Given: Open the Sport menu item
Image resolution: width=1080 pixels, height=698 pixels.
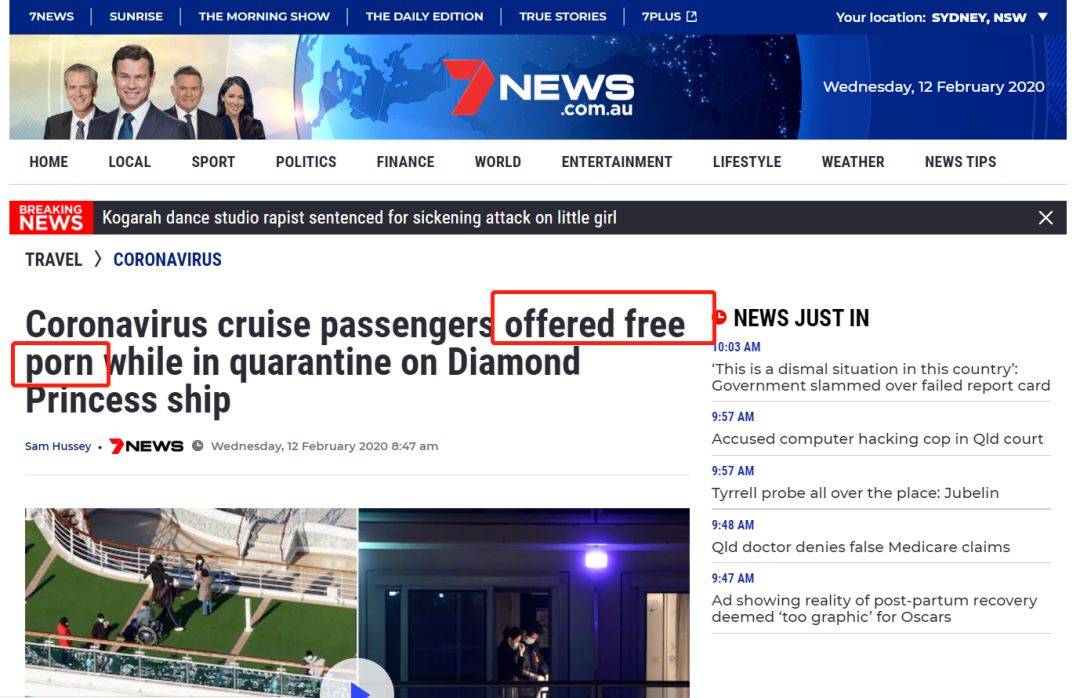Looking at the screenshot, I should coord(213,162).
